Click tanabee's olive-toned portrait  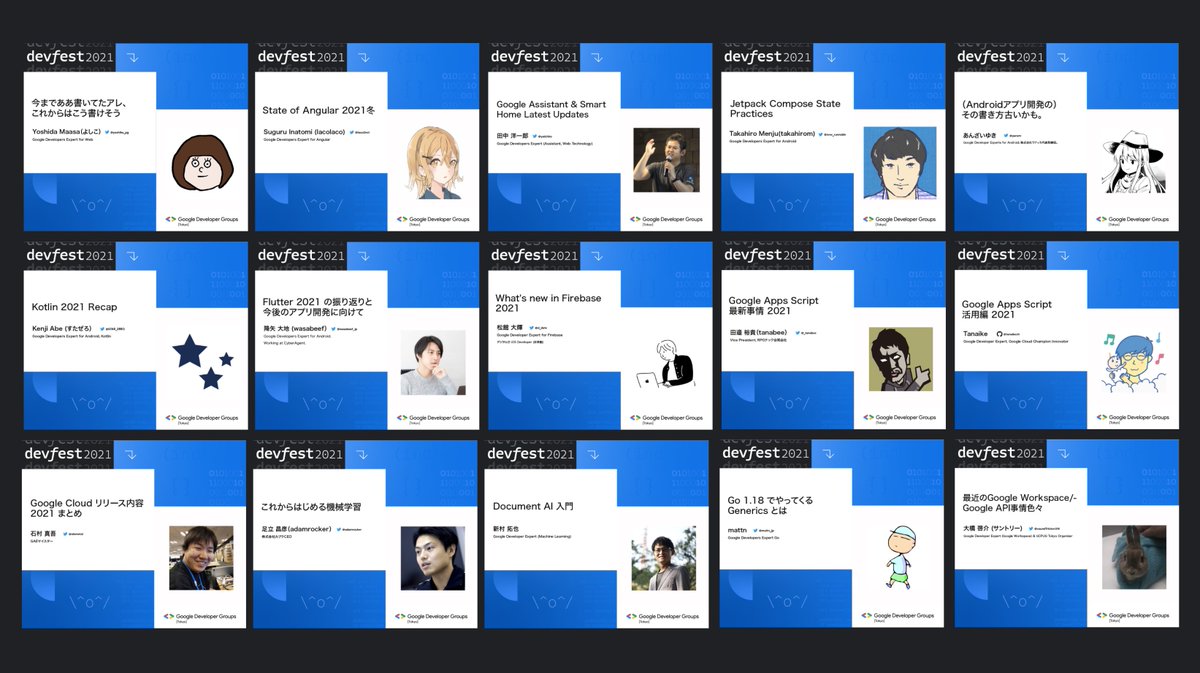pos(900,359)
